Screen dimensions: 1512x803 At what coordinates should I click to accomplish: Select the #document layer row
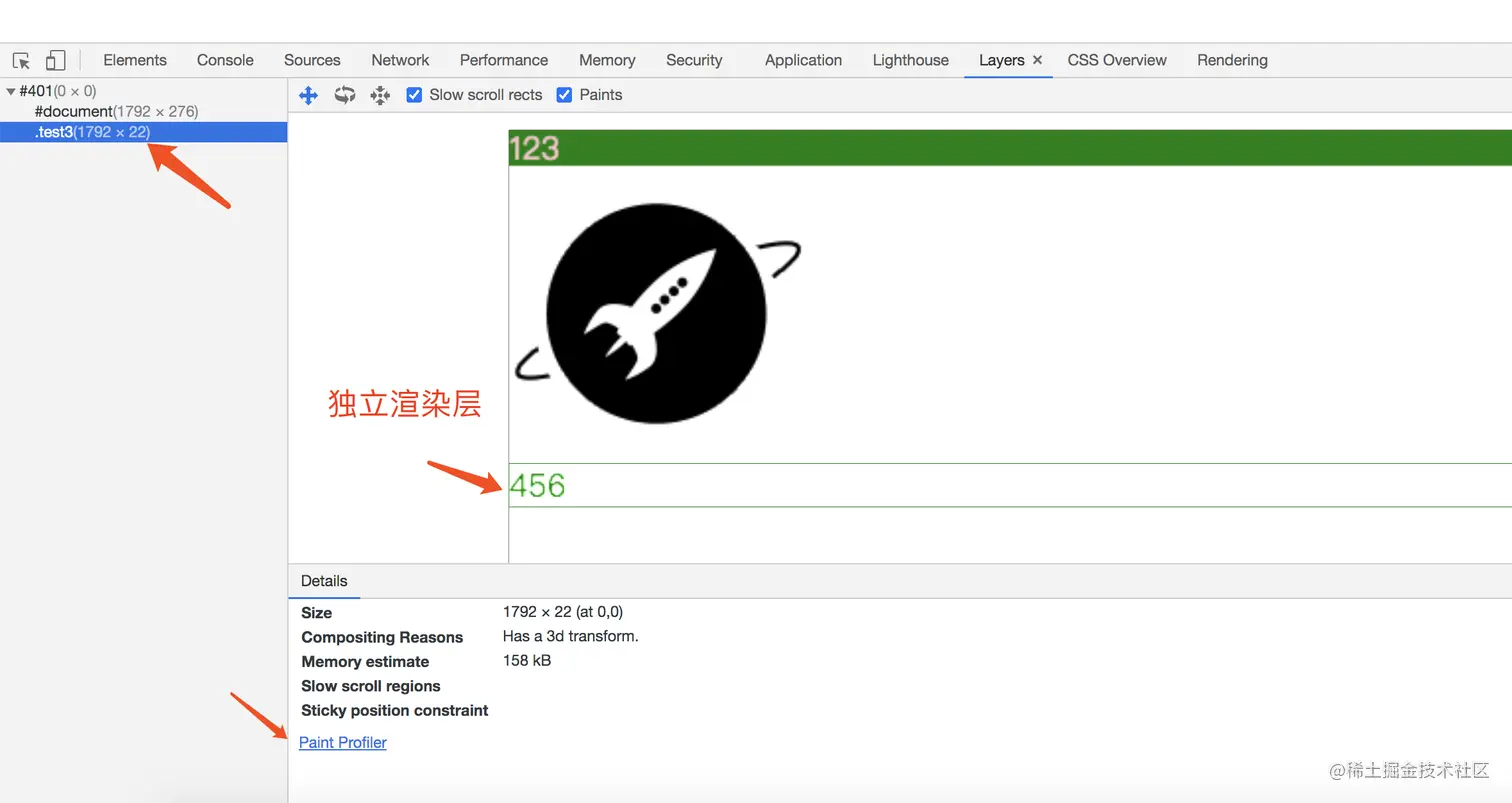pos(144,111)
